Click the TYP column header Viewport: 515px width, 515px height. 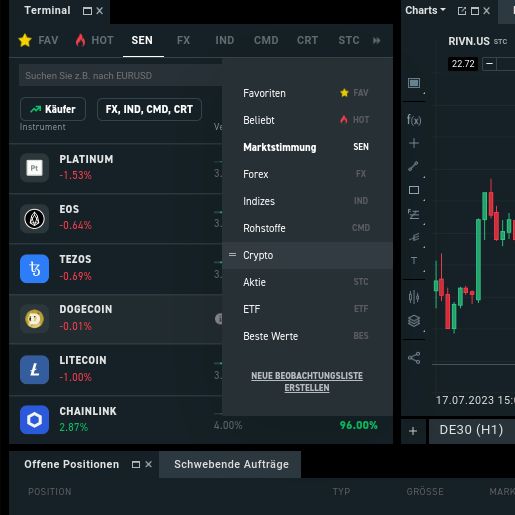(341, 492)
